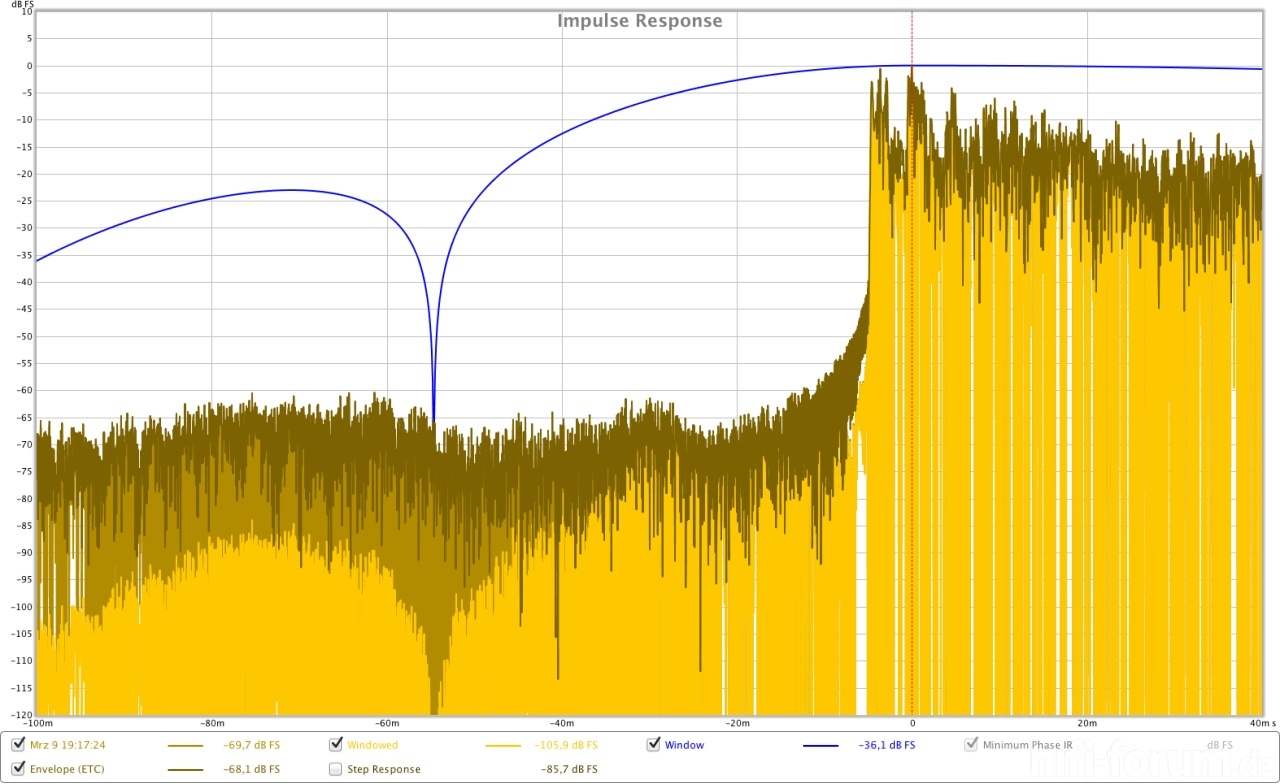Click the -85,7 dB FS Step Response value

click(569, 770)
